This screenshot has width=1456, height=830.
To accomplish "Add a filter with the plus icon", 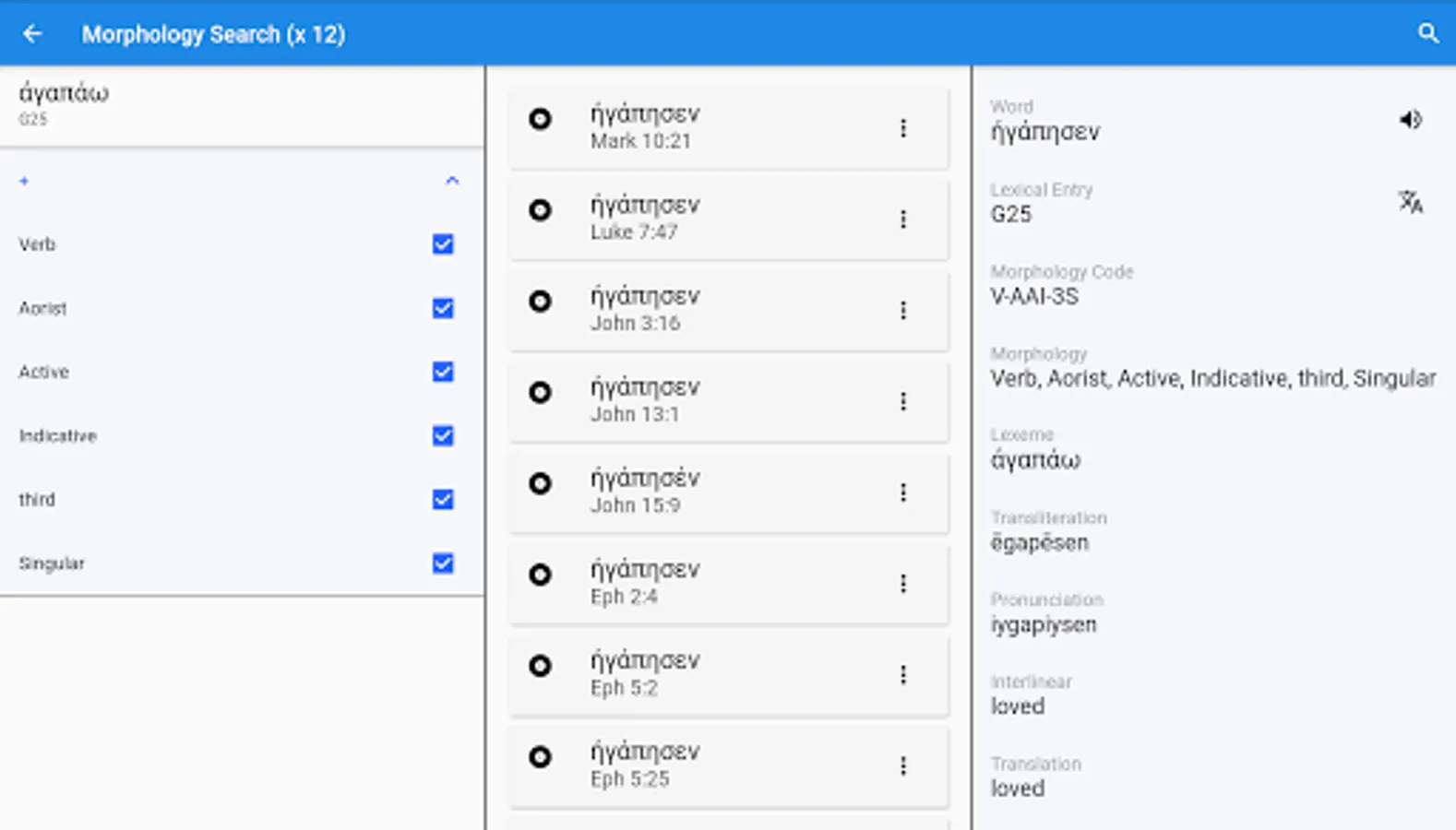I will pos(24,181).
